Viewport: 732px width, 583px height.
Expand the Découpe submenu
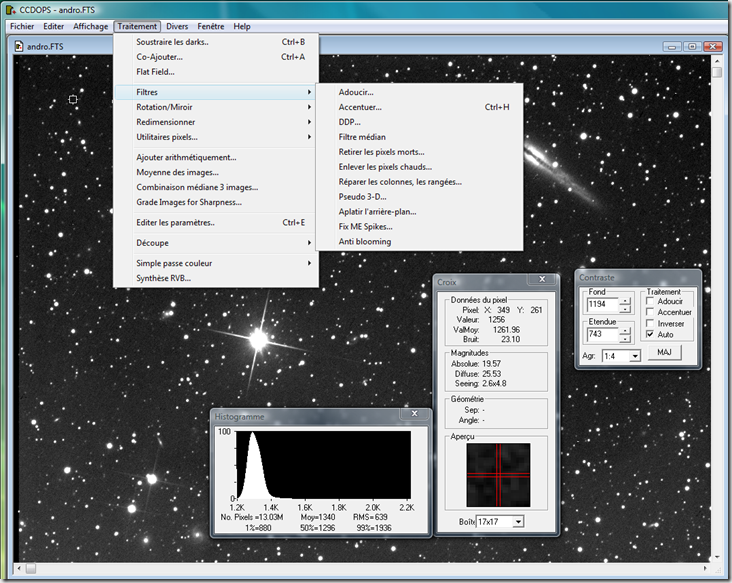click(217, 243)
